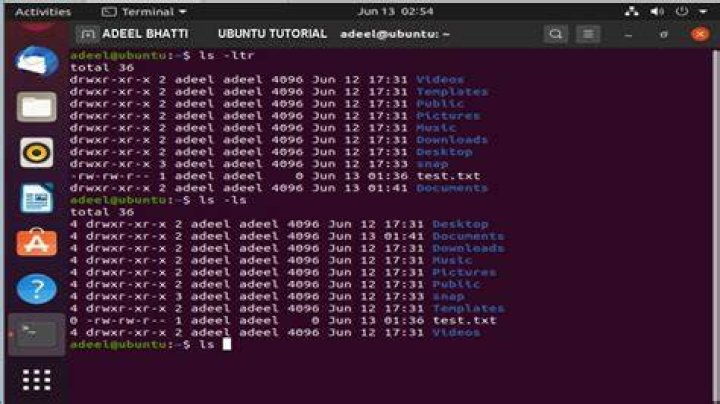Expand the Terminal app menu dropdown

144,11
